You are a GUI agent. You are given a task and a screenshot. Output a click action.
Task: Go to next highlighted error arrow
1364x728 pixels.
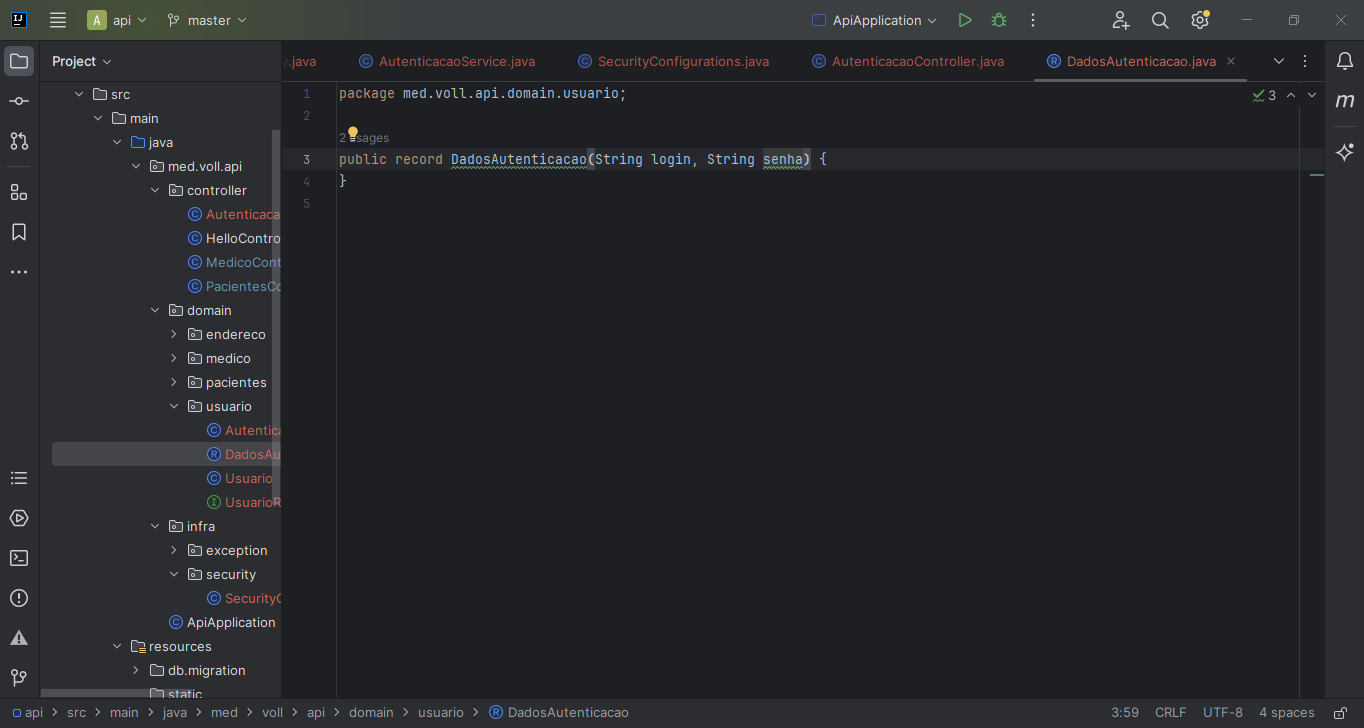point(1312,95)
